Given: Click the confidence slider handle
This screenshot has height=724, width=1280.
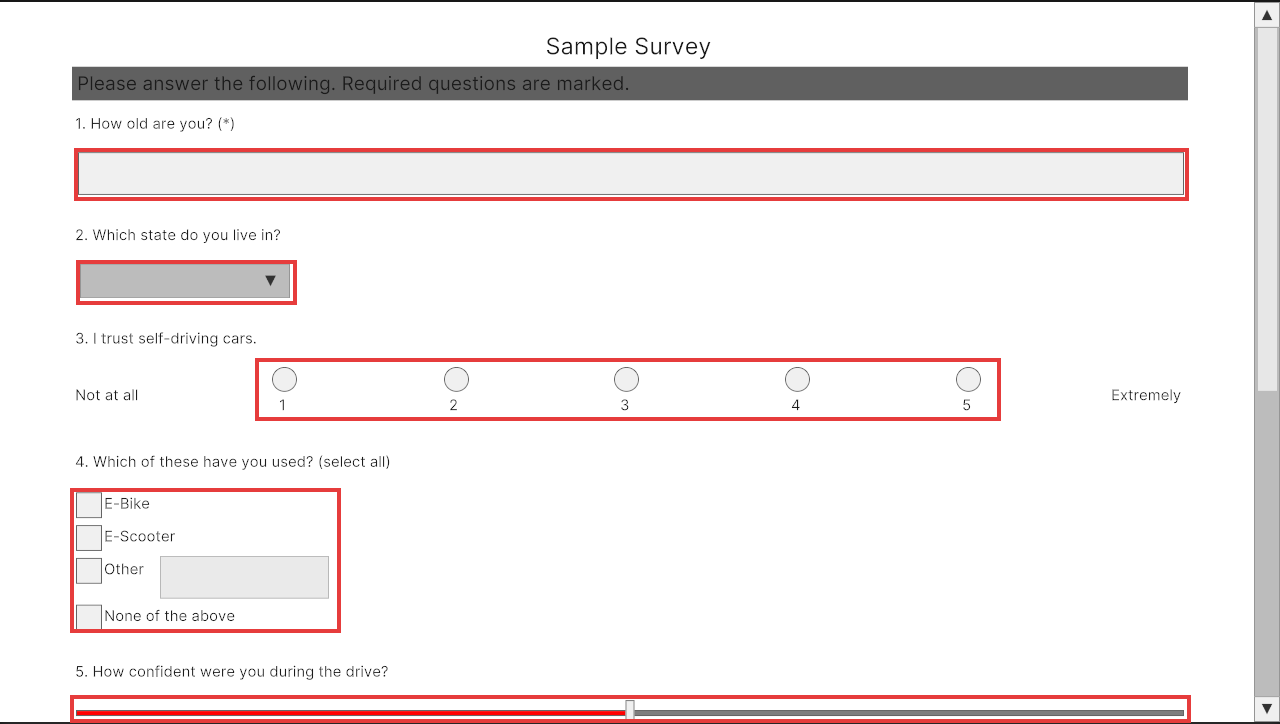Looking at the screenshot, I should (630, 709).
